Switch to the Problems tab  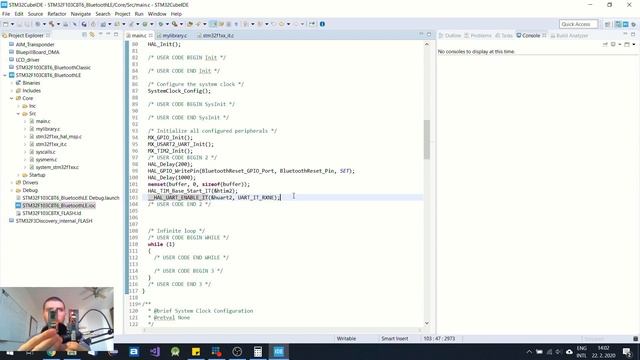(x=478, y=36)
